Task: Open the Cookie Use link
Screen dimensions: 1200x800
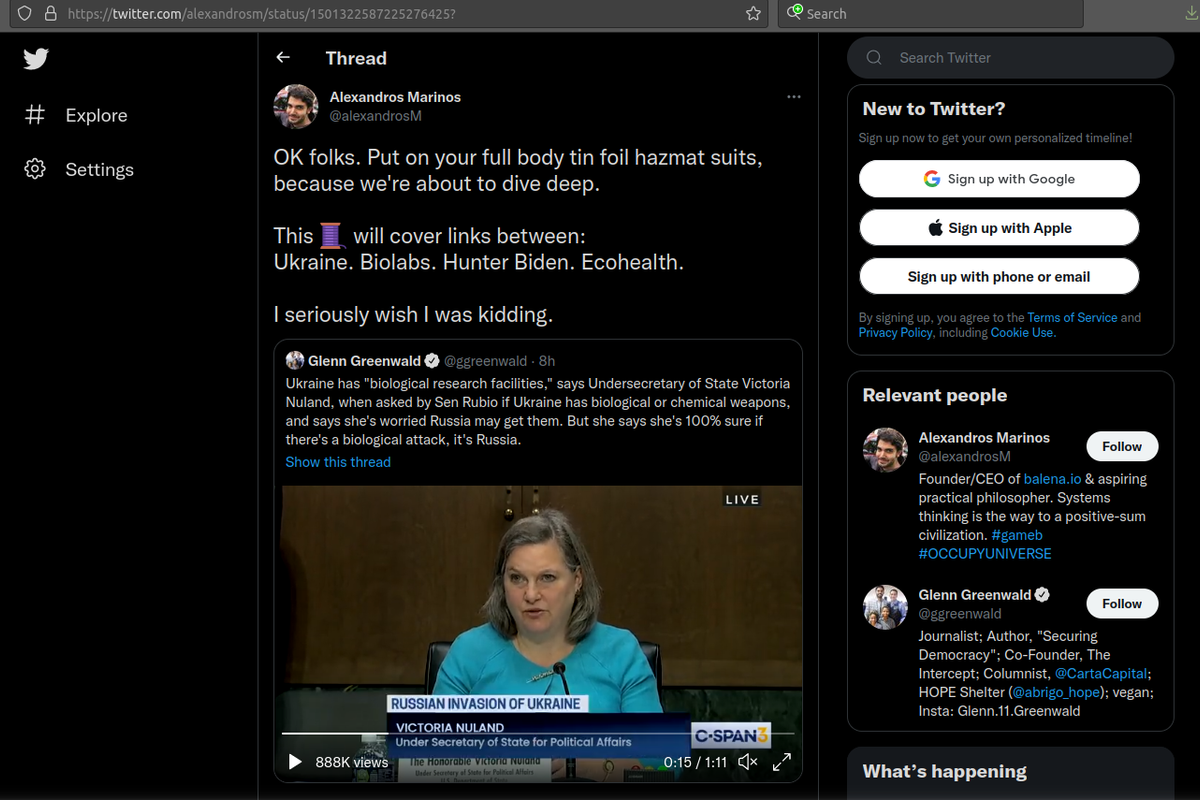Action: pos(1022,333)
